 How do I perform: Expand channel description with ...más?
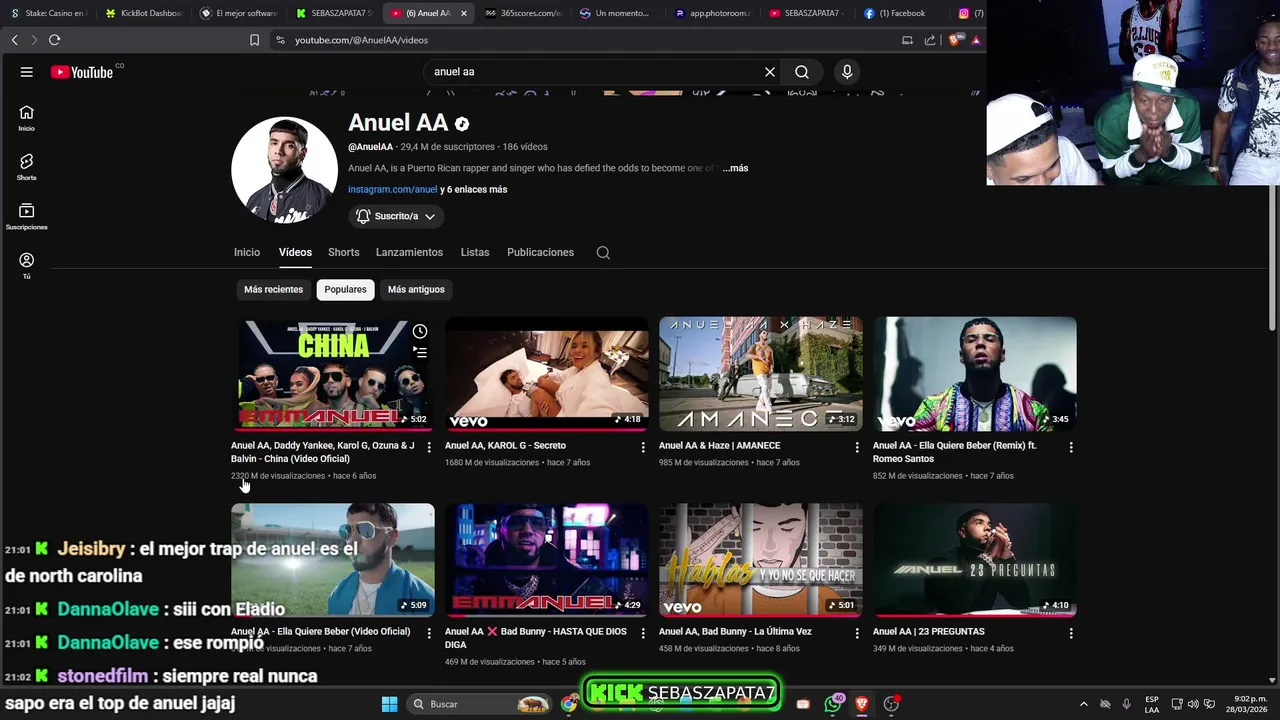[x=735, y=168]
